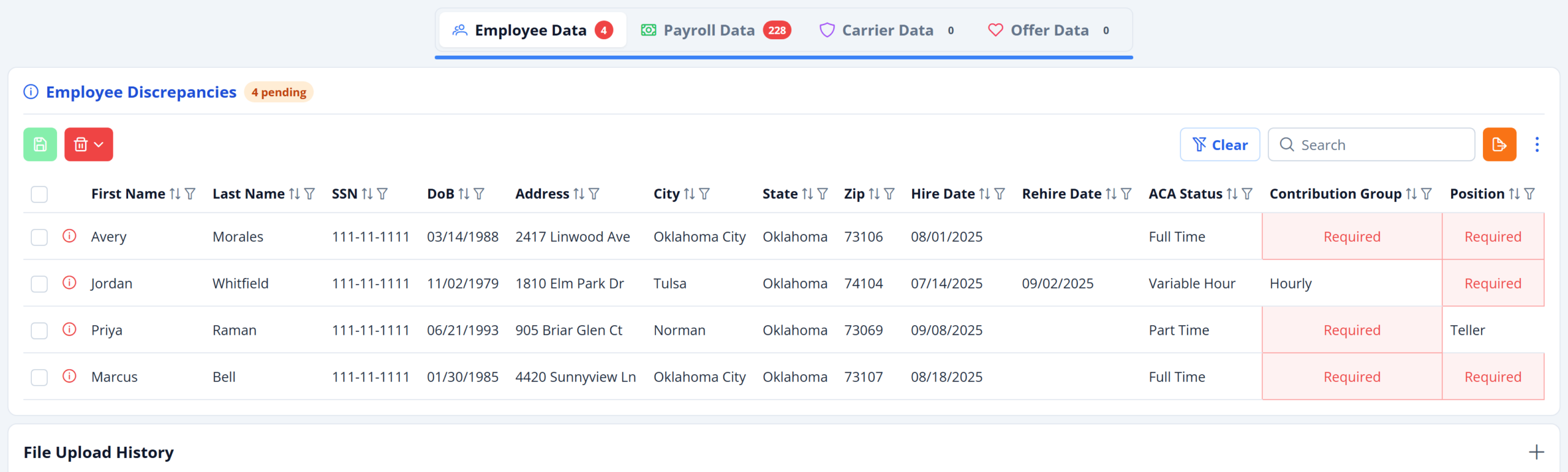The height and width of the screenshot is (472, 1568).
Task: Open the three-dot more options menu
Action: 1537,144
